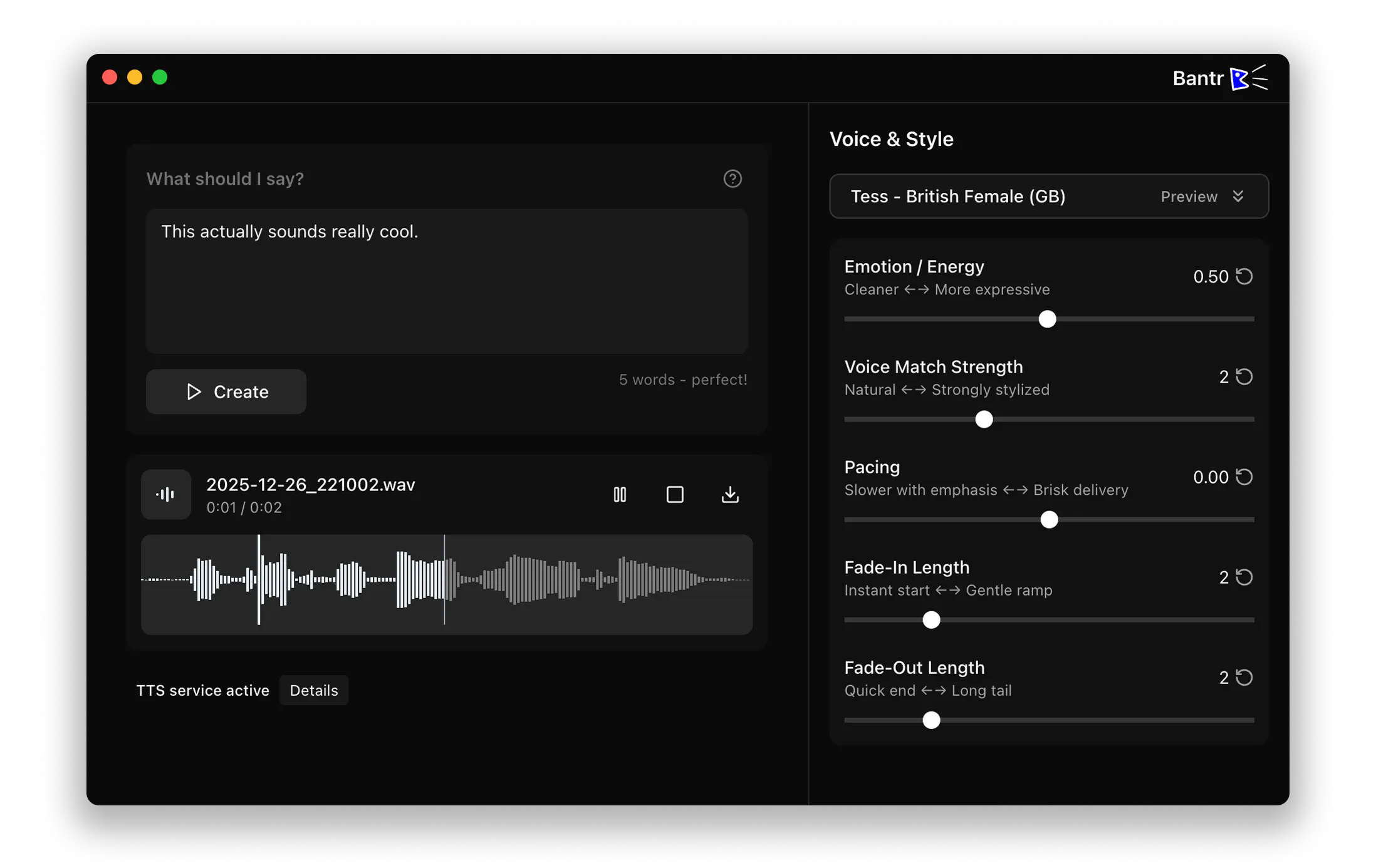Screen dimensions: 1376x868
Task: Click the Create button
Action: pos(226,391)
